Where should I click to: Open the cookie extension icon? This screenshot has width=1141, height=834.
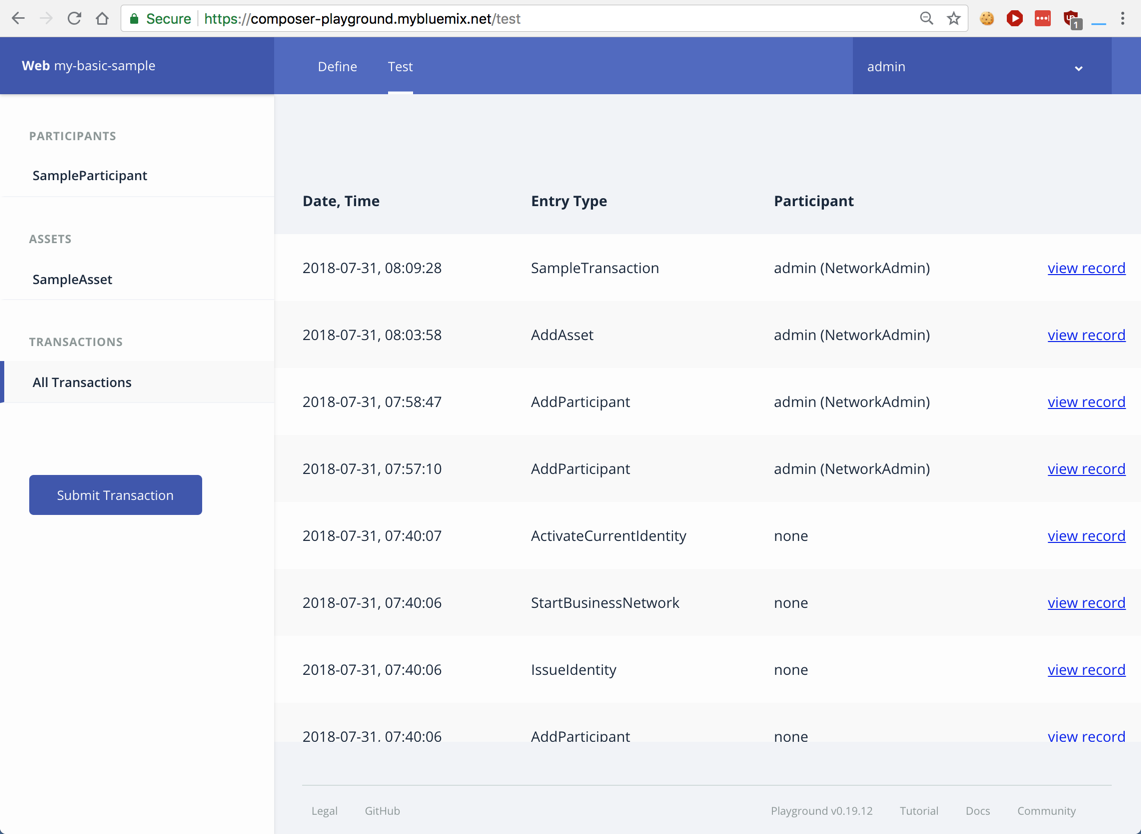click(987, 18)
